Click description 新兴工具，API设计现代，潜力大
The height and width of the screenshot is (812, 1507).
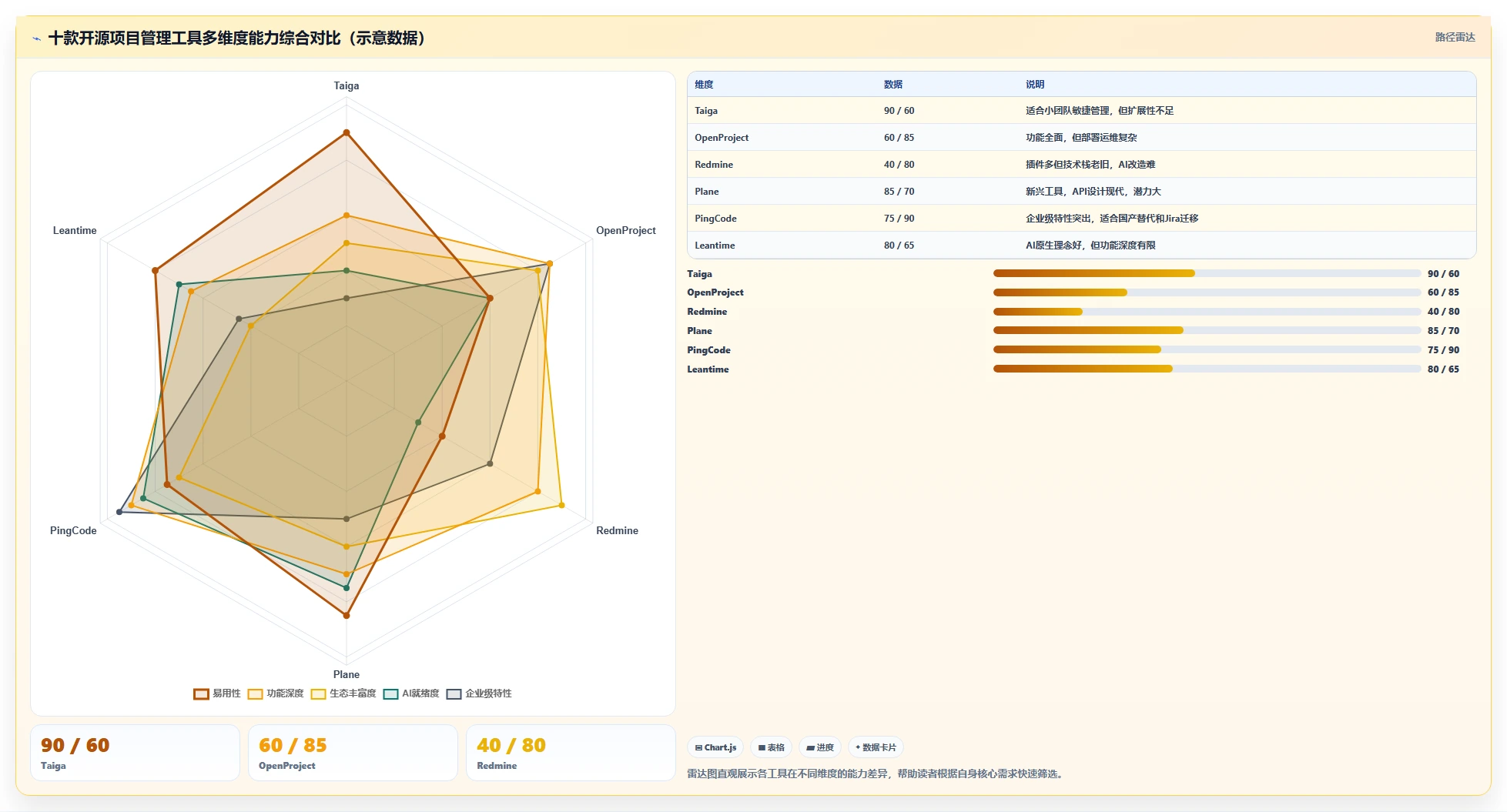[x=1093, y=192]
